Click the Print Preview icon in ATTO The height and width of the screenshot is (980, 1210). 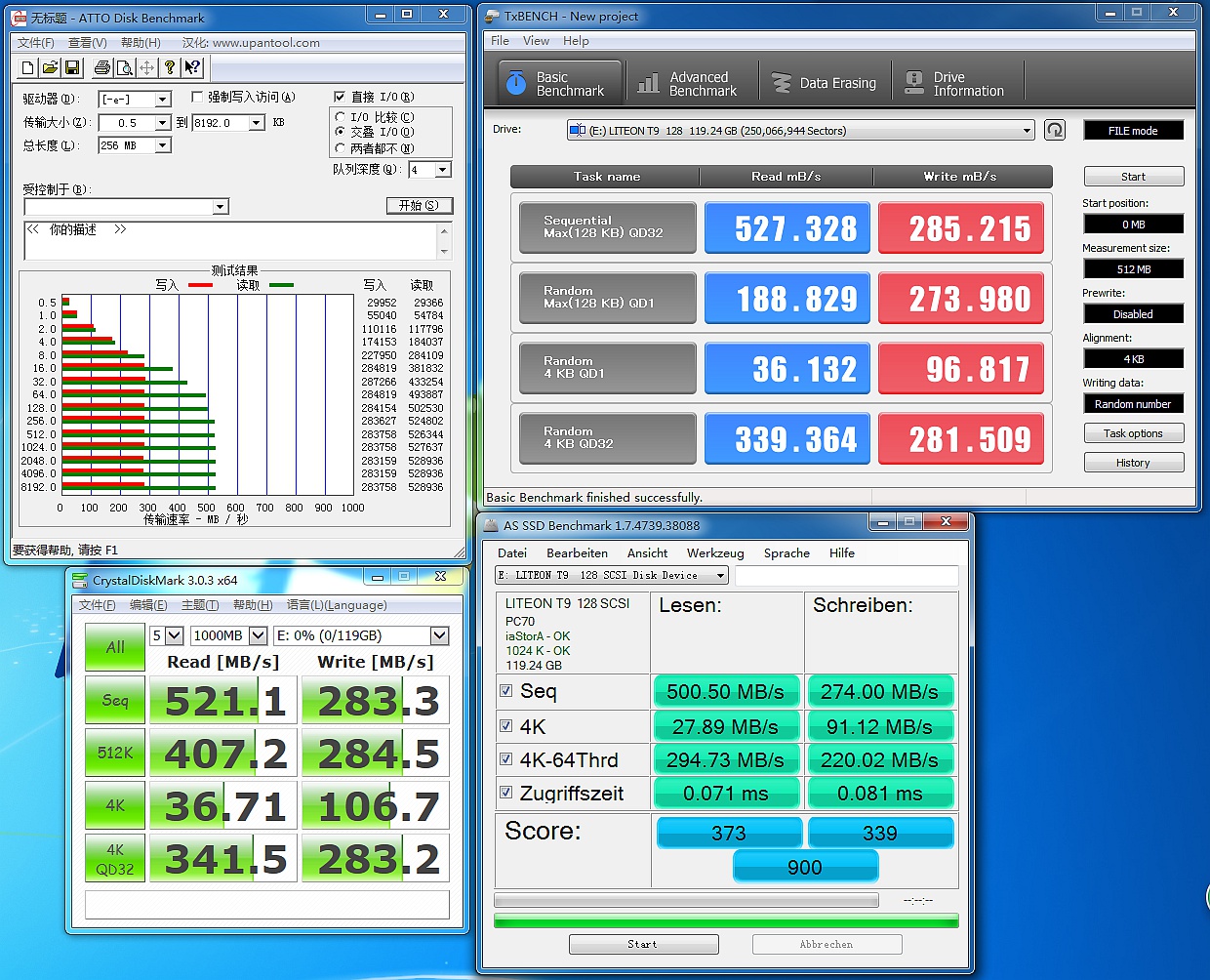[x=124, y=67]
